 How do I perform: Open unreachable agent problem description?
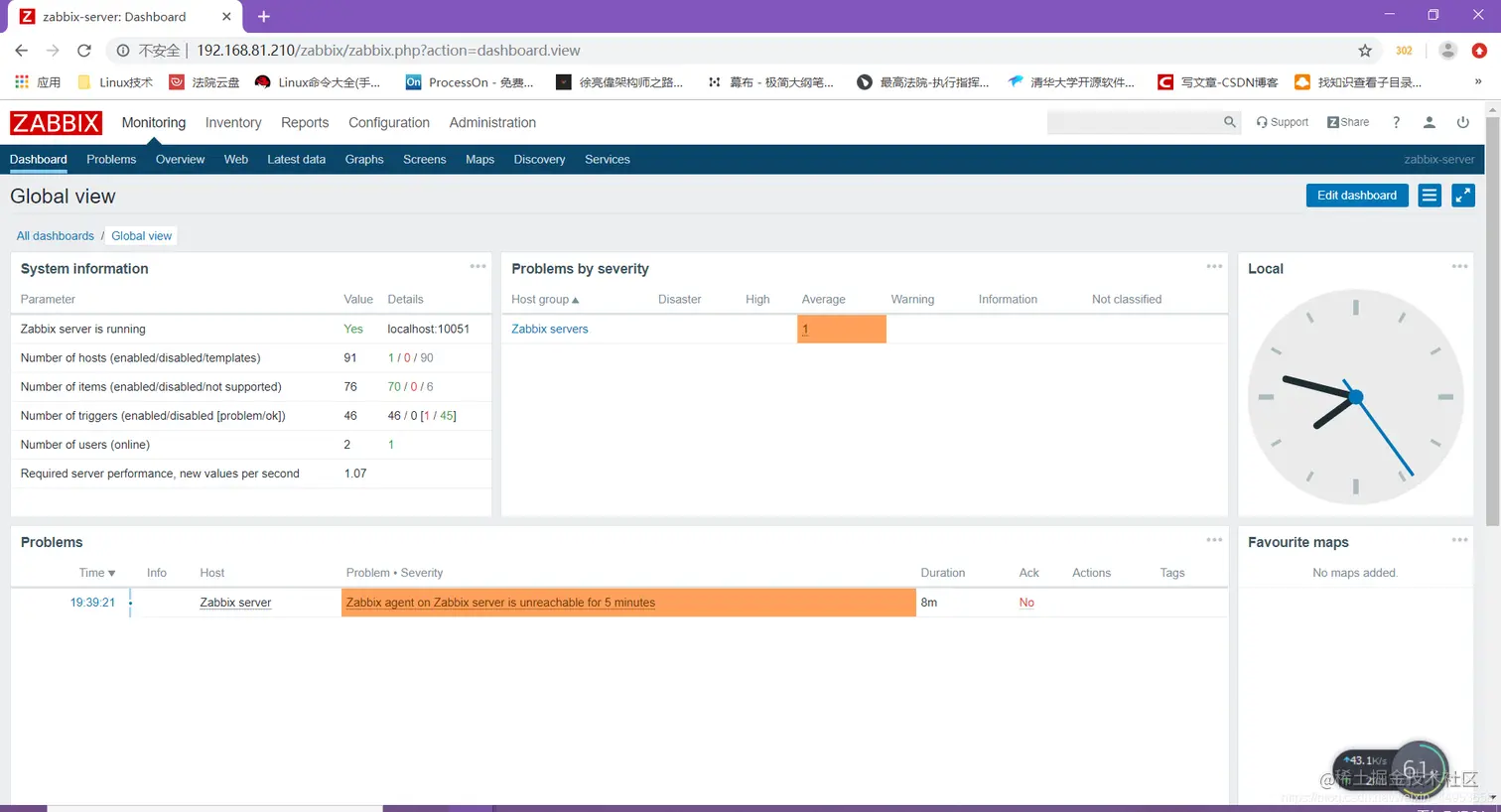click(500, 603)
